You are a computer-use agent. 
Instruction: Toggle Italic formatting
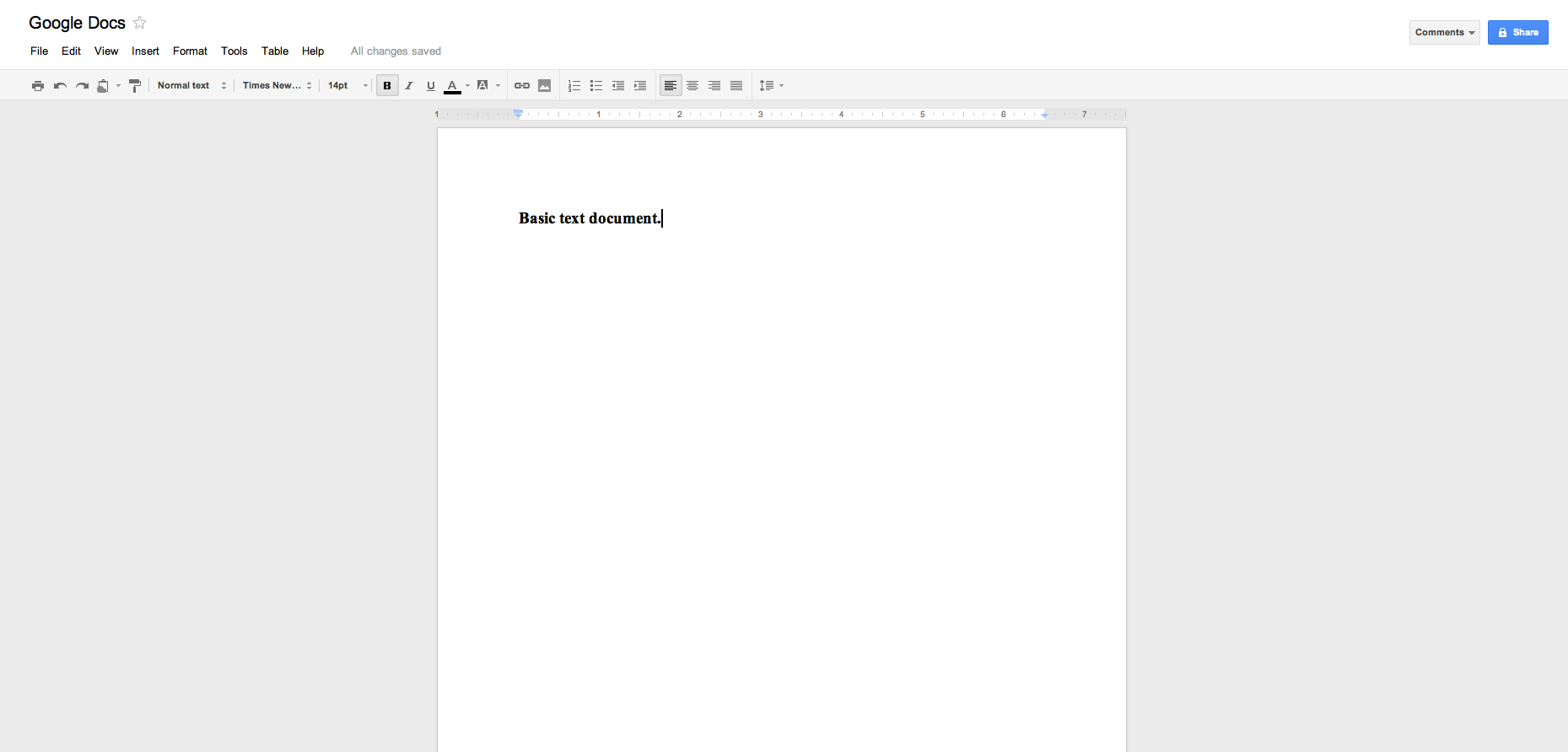click(409, 86)
